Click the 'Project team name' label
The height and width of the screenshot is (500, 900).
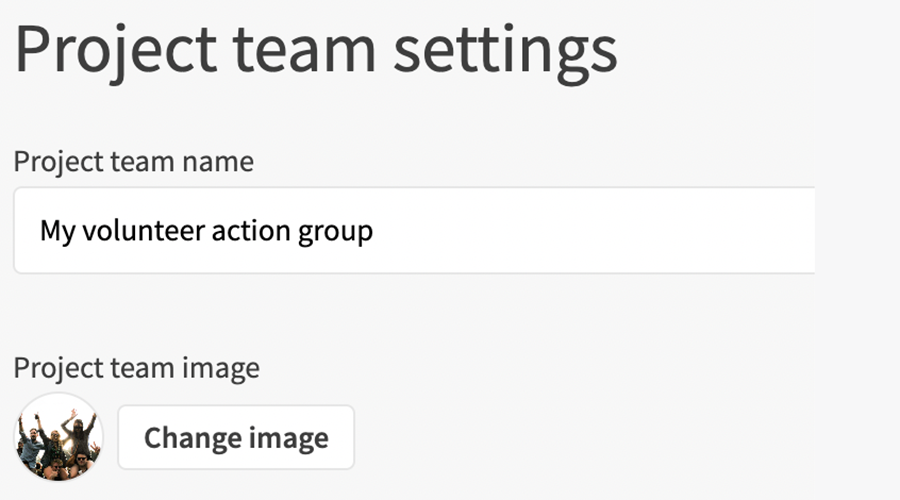[133, 161]
